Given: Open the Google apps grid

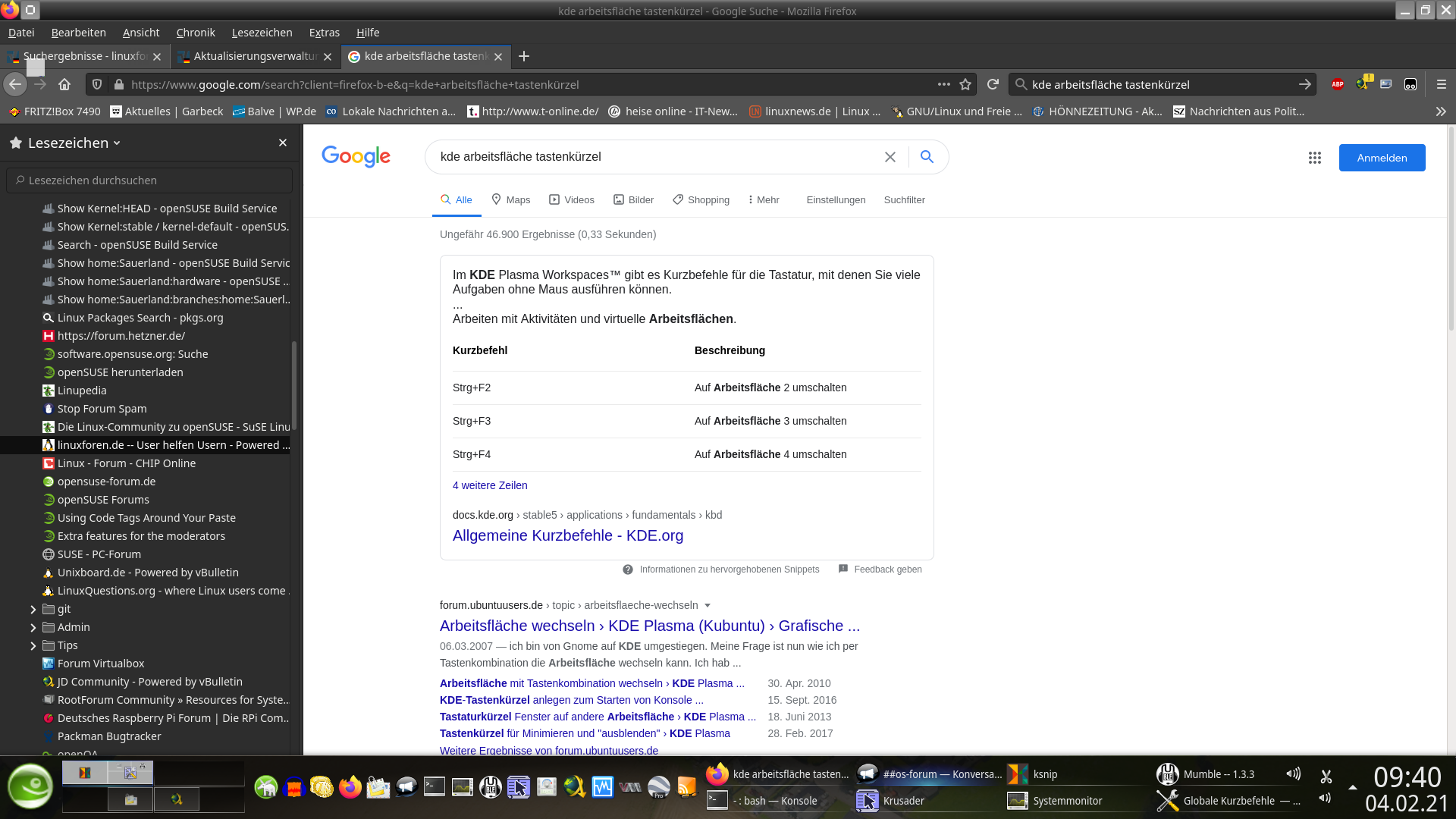Looking at the screenshot, I should (1315, 158).
